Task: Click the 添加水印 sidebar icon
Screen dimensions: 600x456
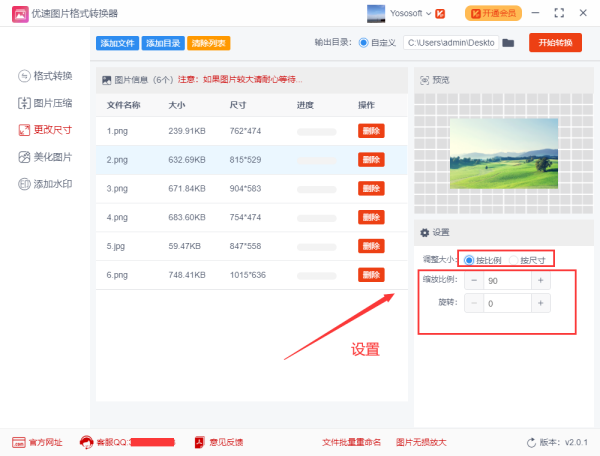Action: [25, 184]
